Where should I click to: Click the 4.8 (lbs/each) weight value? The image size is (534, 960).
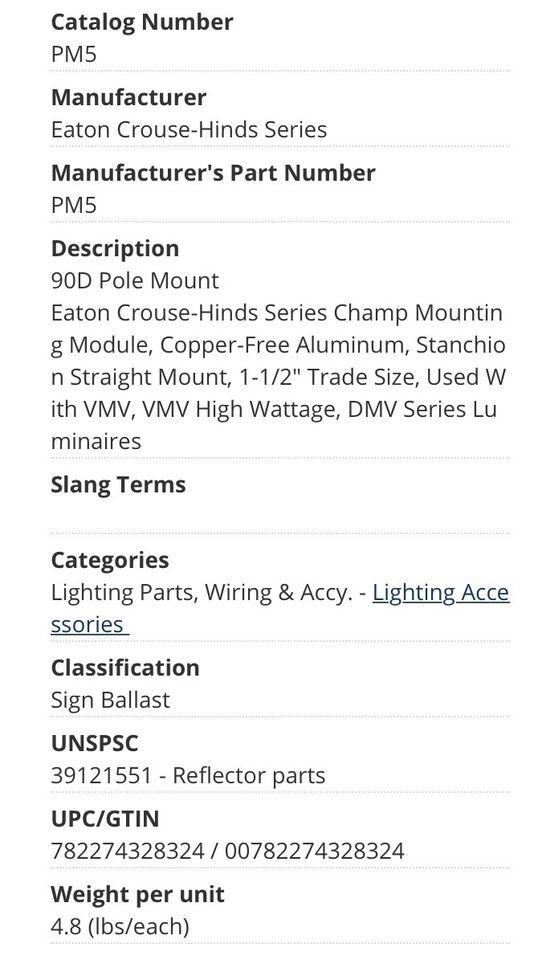click(120, 928)
